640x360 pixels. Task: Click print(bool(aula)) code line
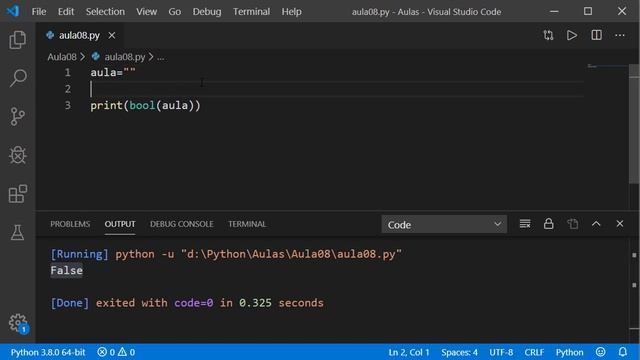pos(145,105)
